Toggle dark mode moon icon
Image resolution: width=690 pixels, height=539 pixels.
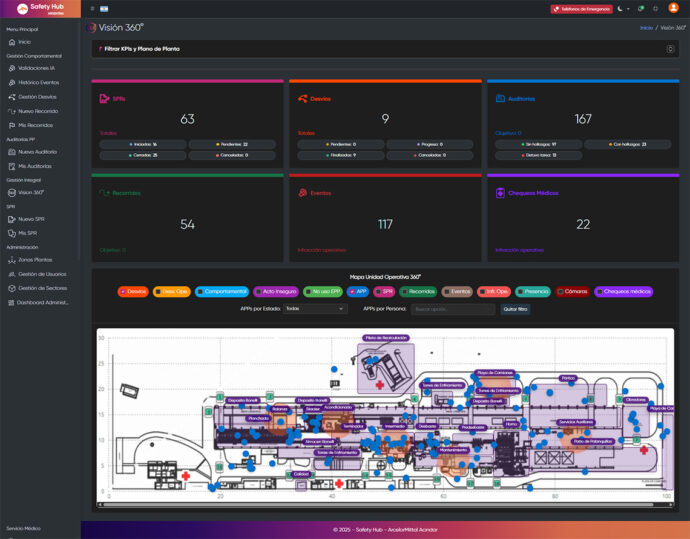point(620,8)
